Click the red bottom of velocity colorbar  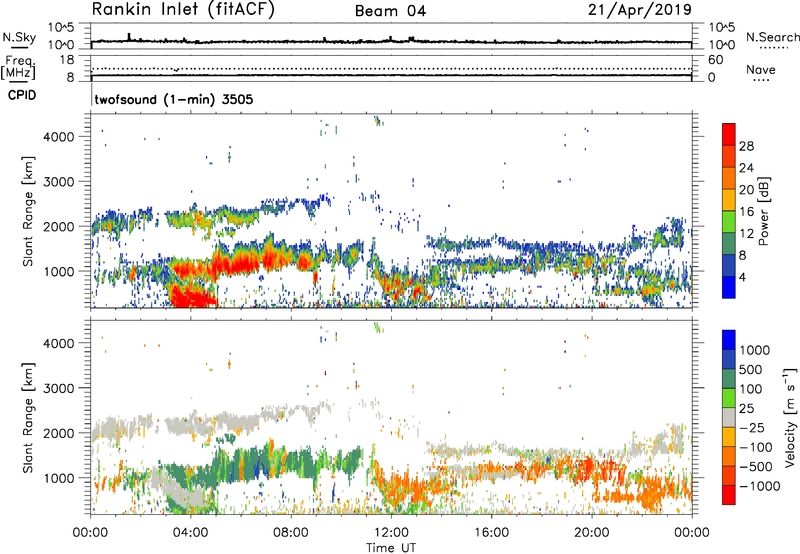[729, 495]
